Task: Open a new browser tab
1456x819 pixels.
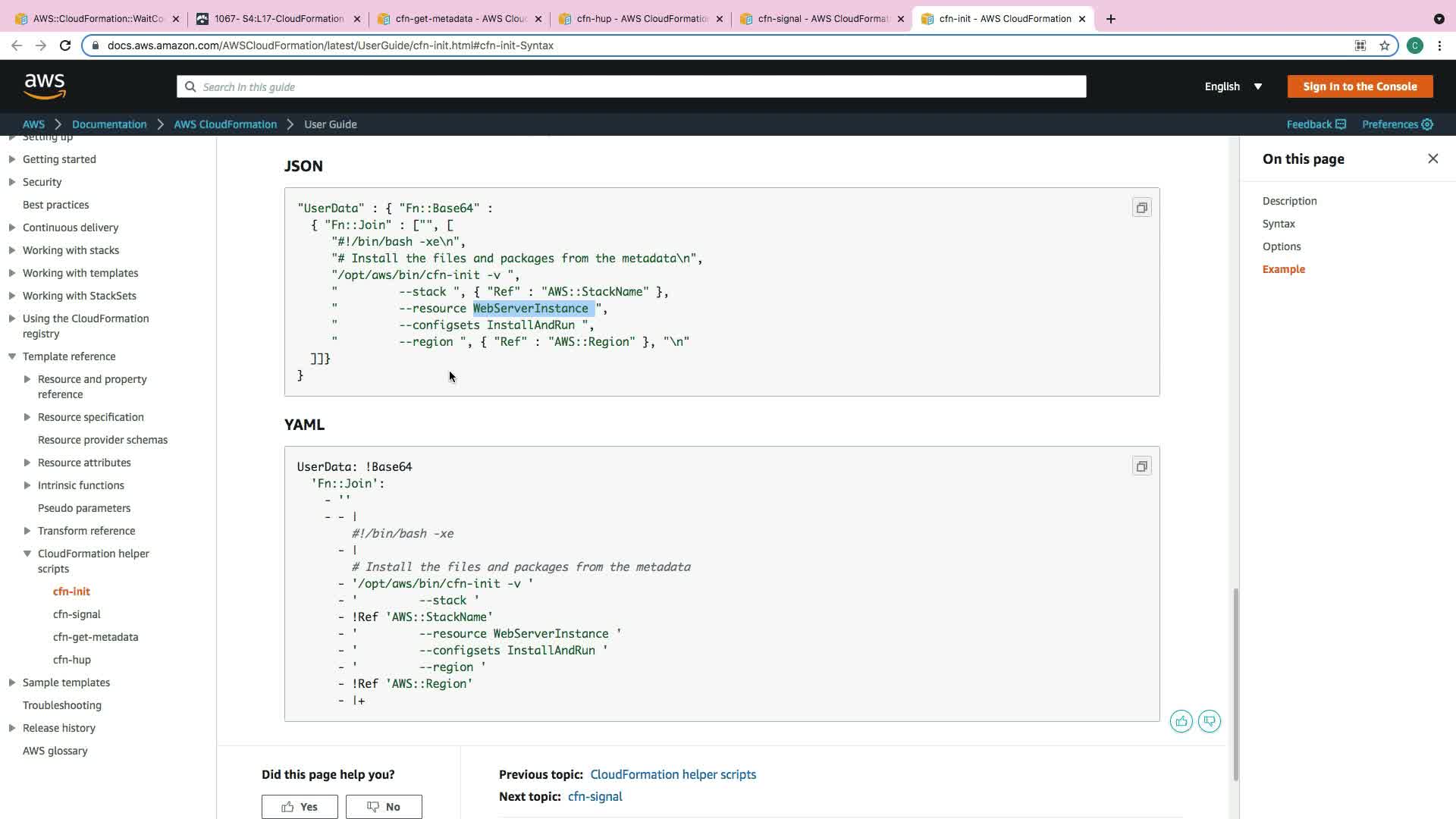Action: pos(1111,19)
